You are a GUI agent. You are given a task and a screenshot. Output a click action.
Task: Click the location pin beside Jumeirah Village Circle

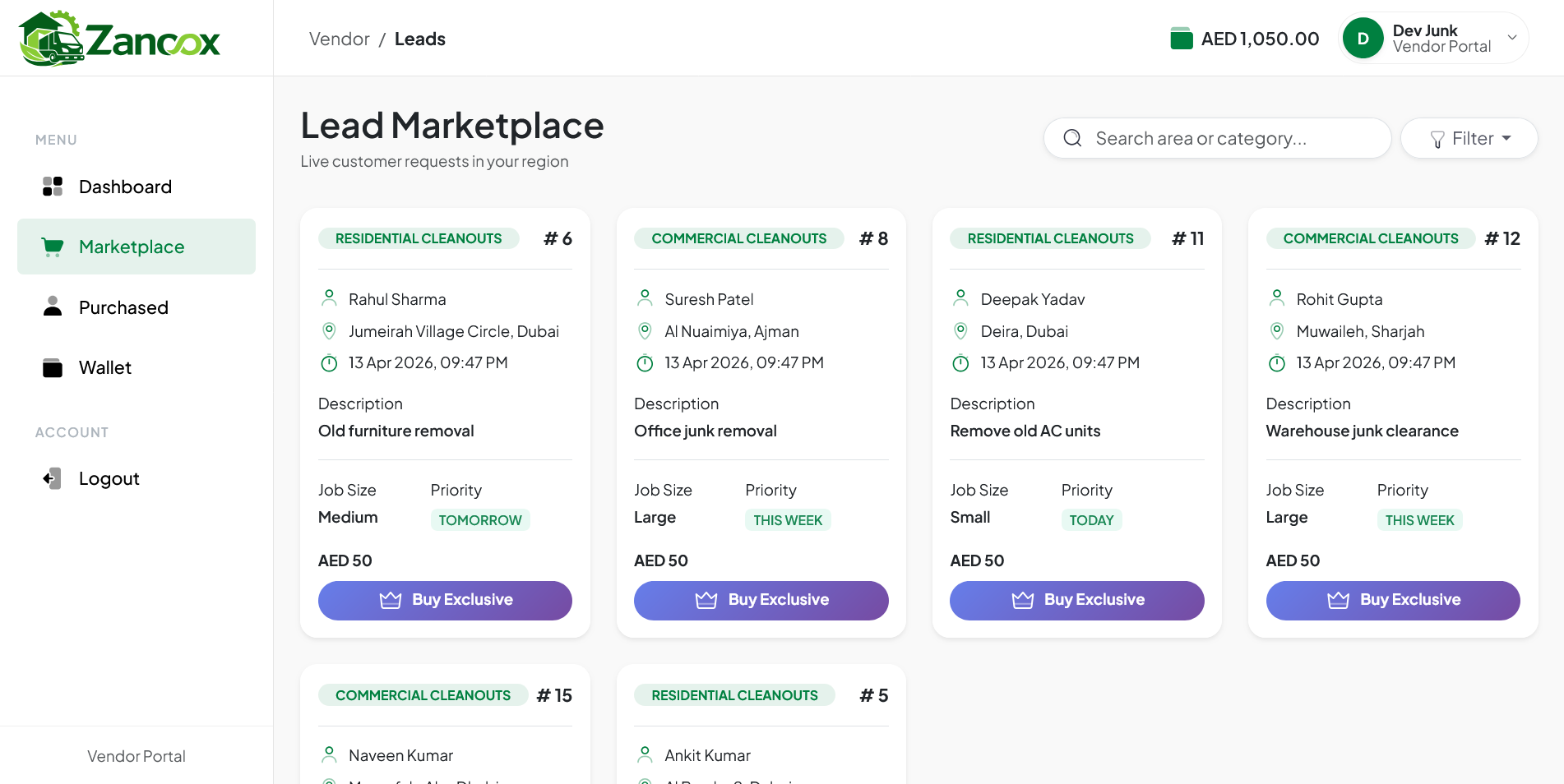point(329,331)
